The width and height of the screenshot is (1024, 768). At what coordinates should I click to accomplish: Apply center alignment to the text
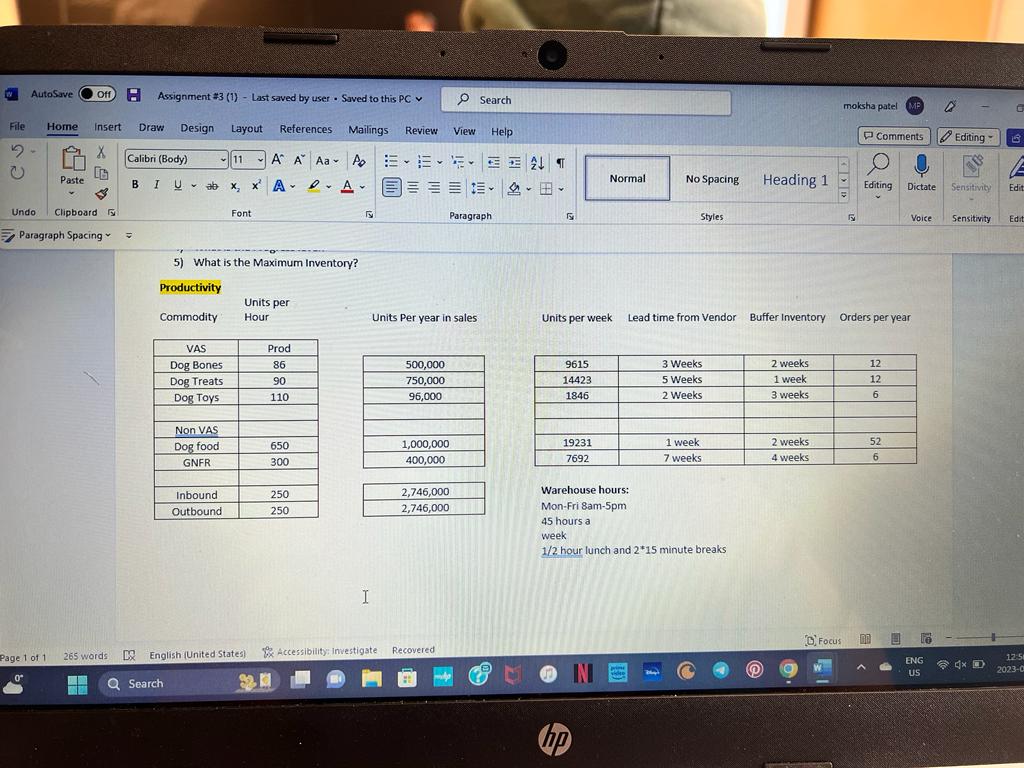[x=414, y=186]
